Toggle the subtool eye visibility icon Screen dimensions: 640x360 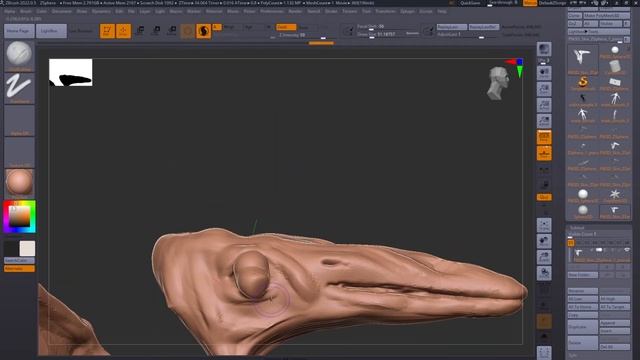pos(627,249)
